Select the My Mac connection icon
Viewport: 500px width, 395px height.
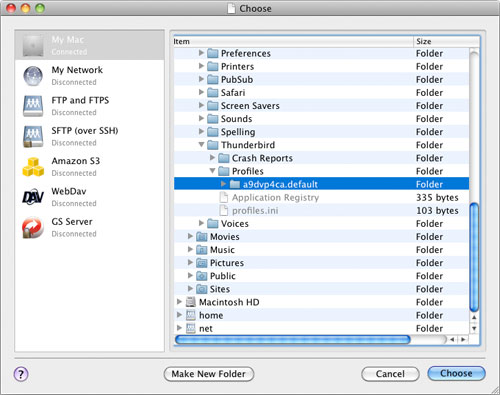pyautogui.click(x=33, y=45)
